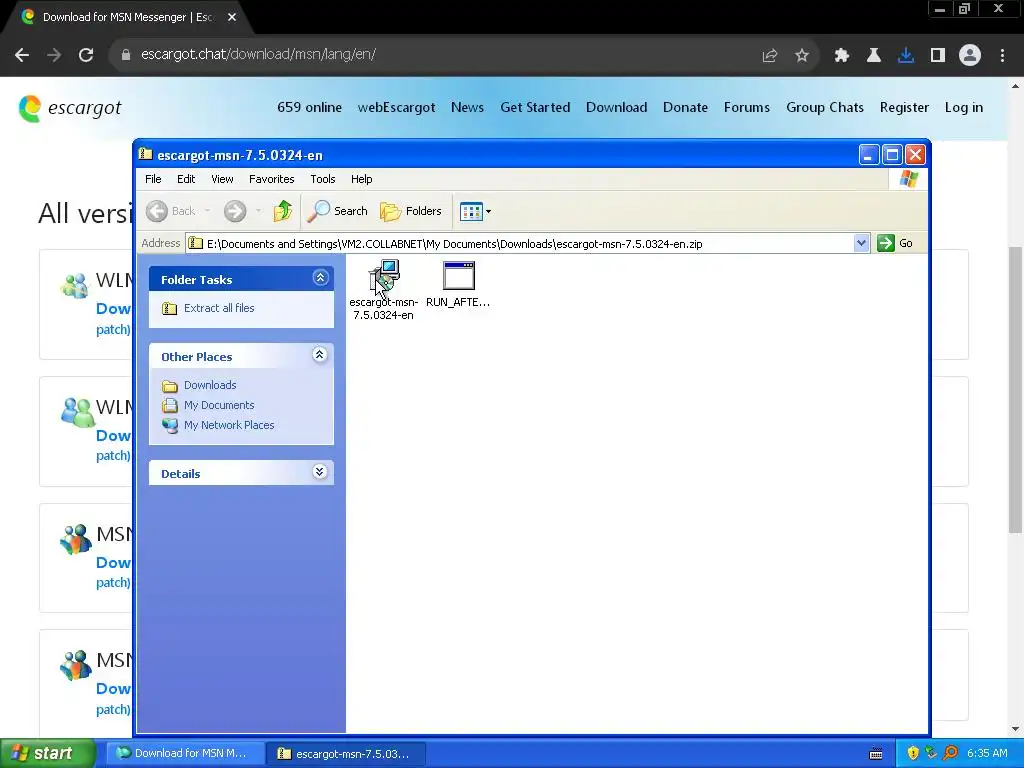Close the Download for MSN Messenger tab
The image size is (1024, 768).
232,18
